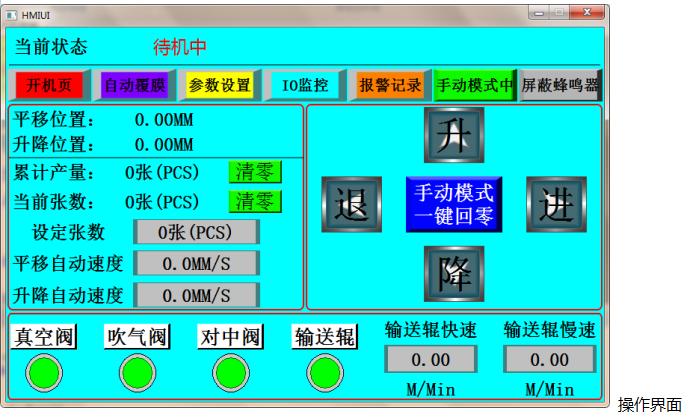This screenshot has width=686, height=413.
Task: Click the 输送辊慢速 speed field
Action: pos(550,359)
